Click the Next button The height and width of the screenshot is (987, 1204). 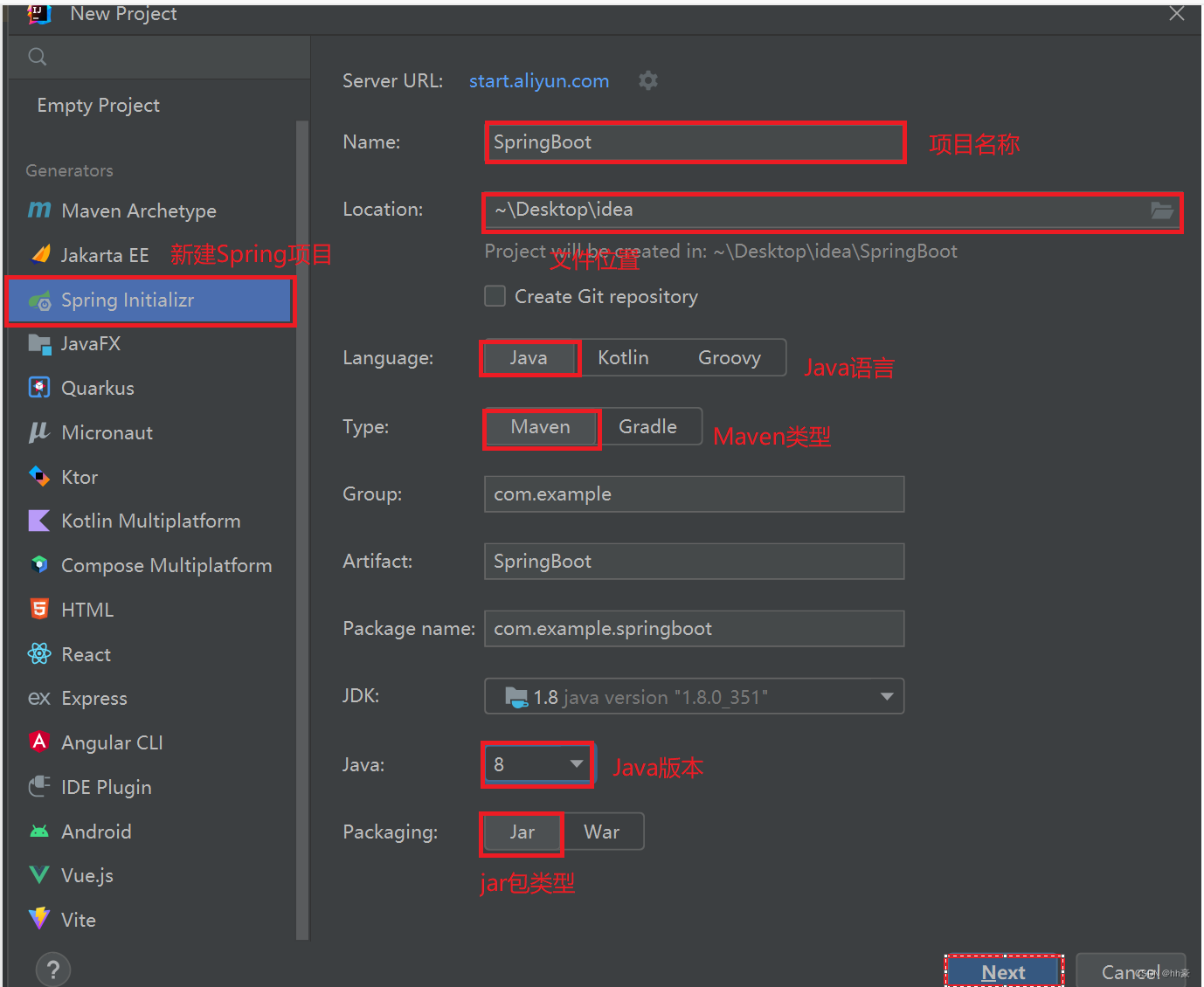pyautogui.click(x=1004, y=972)
